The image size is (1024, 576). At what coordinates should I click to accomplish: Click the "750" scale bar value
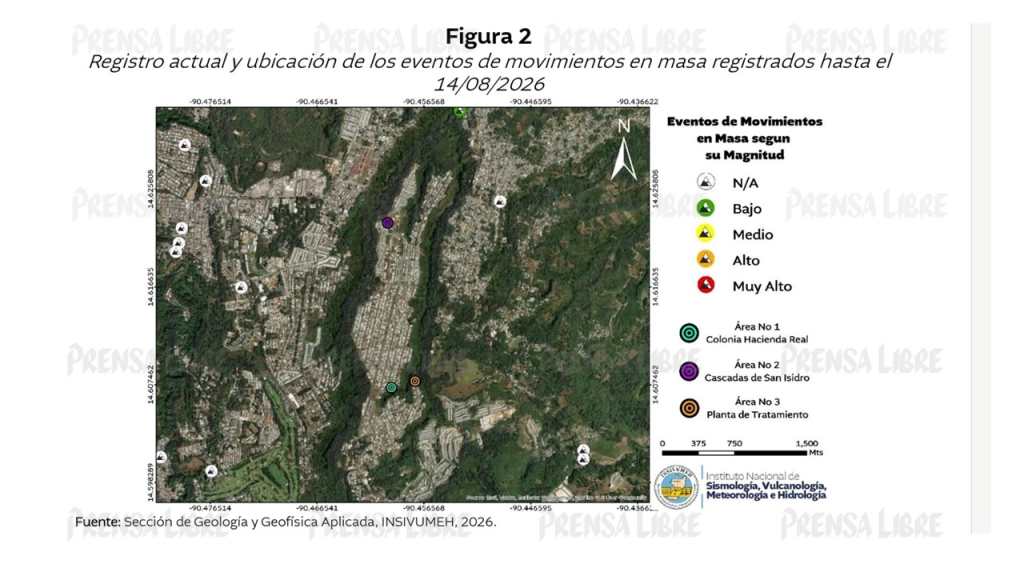735,443
